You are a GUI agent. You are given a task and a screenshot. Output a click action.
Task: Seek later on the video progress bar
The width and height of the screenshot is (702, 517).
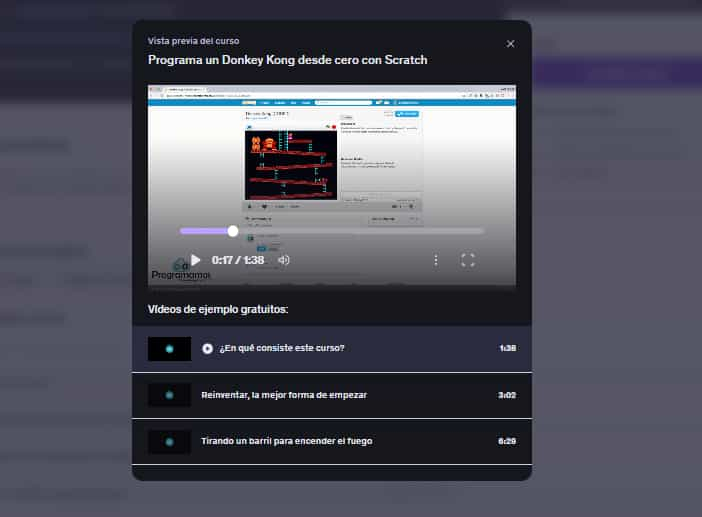point(360,231)
